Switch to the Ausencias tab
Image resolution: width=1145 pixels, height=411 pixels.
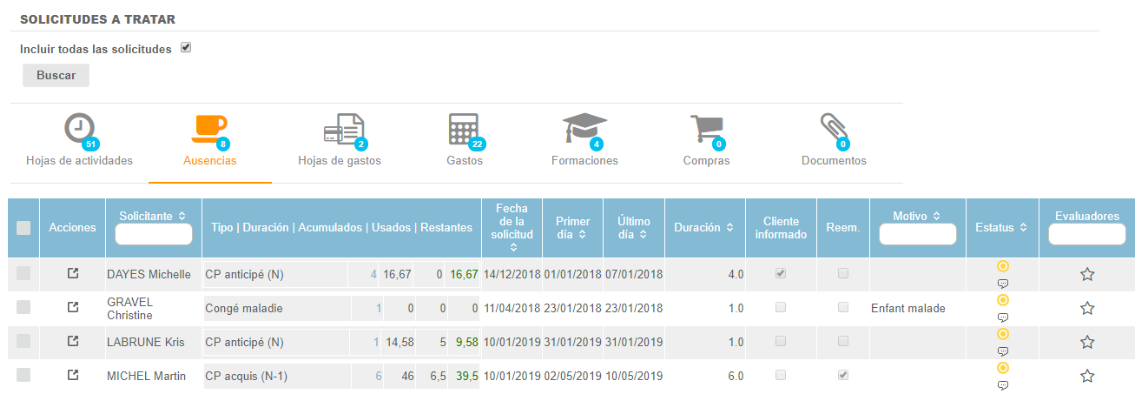(210, 140)
